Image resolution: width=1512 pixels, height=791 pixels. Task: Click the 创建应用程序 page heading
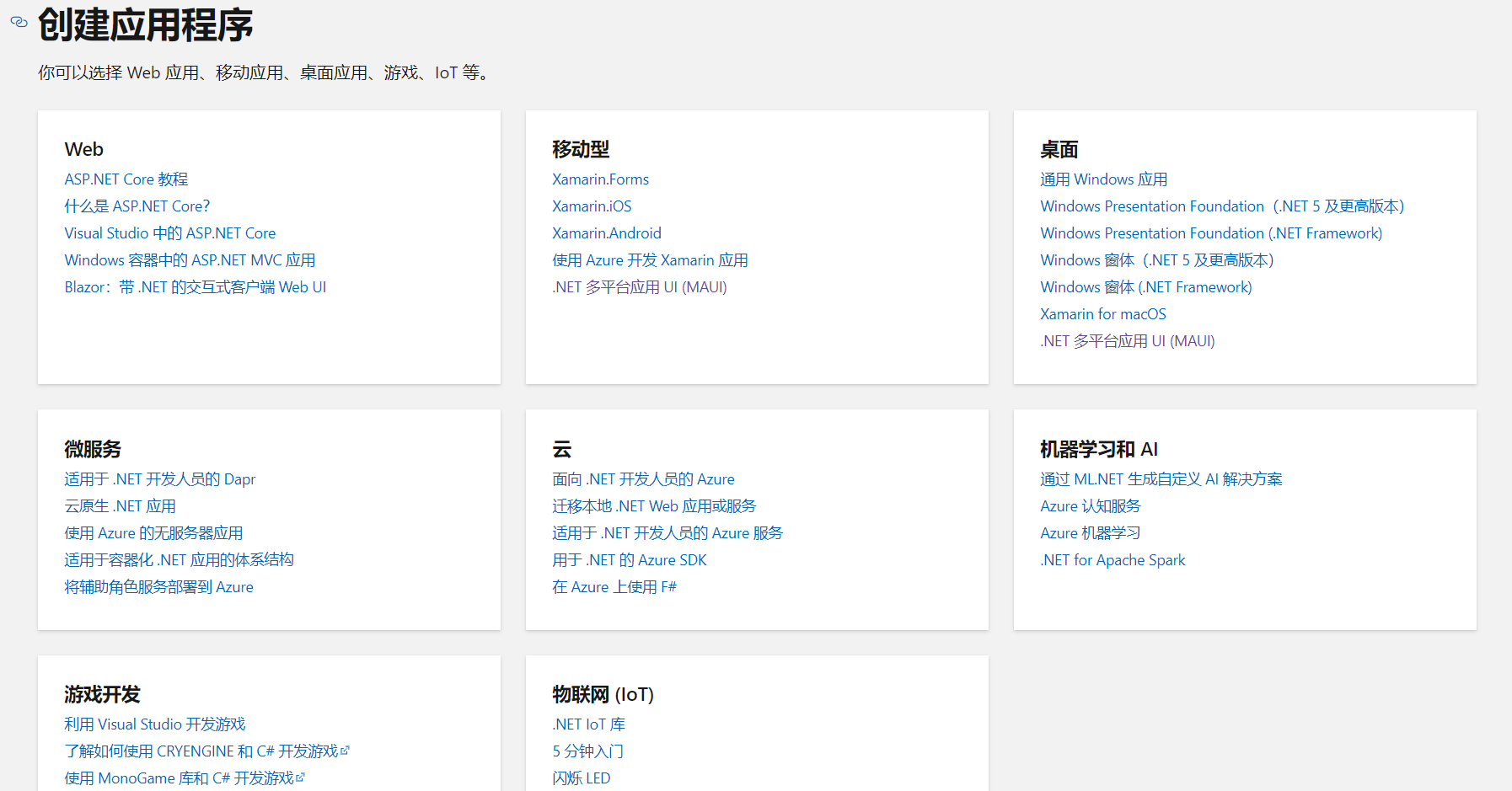pyautogui.click(x=146, y=24)
